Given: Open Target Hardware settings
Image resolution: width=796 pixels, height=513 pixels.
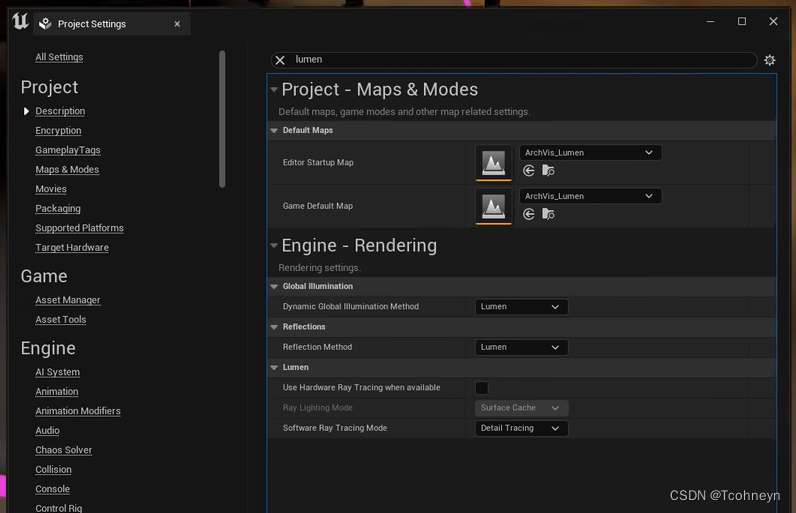Looking at the screenshot, I should point(72,248).
